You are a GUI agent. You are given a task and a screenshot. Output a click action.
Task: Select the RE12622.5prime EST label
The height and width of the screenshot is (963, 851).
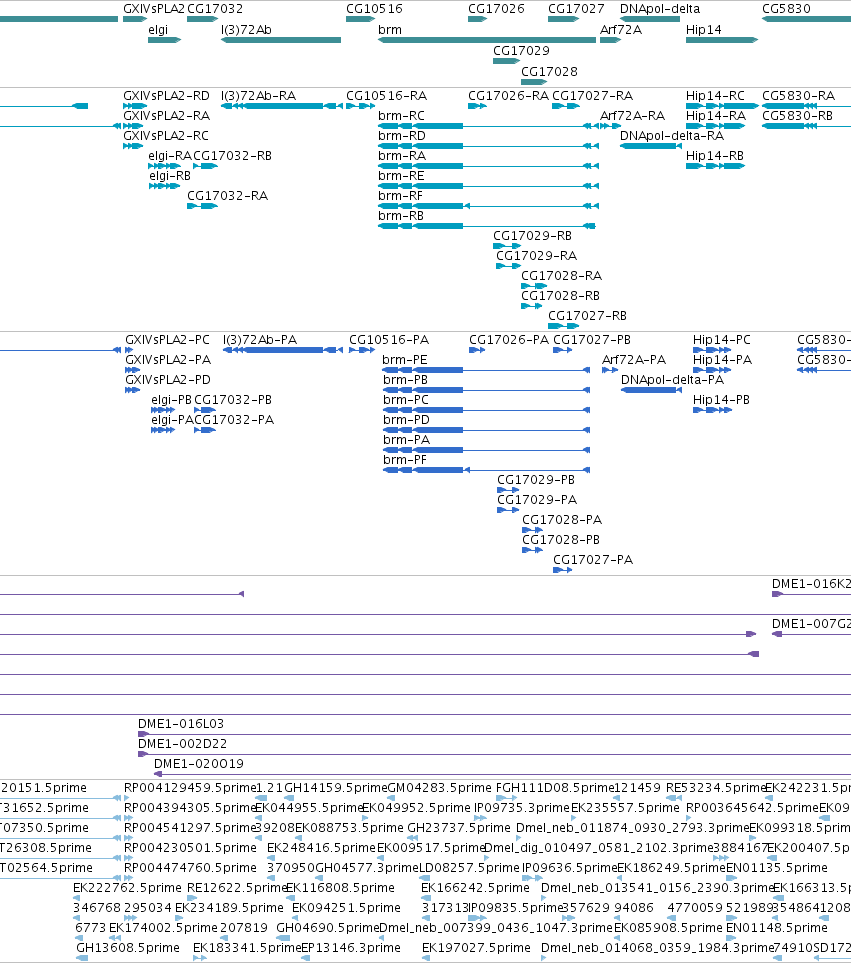(236, 888)
